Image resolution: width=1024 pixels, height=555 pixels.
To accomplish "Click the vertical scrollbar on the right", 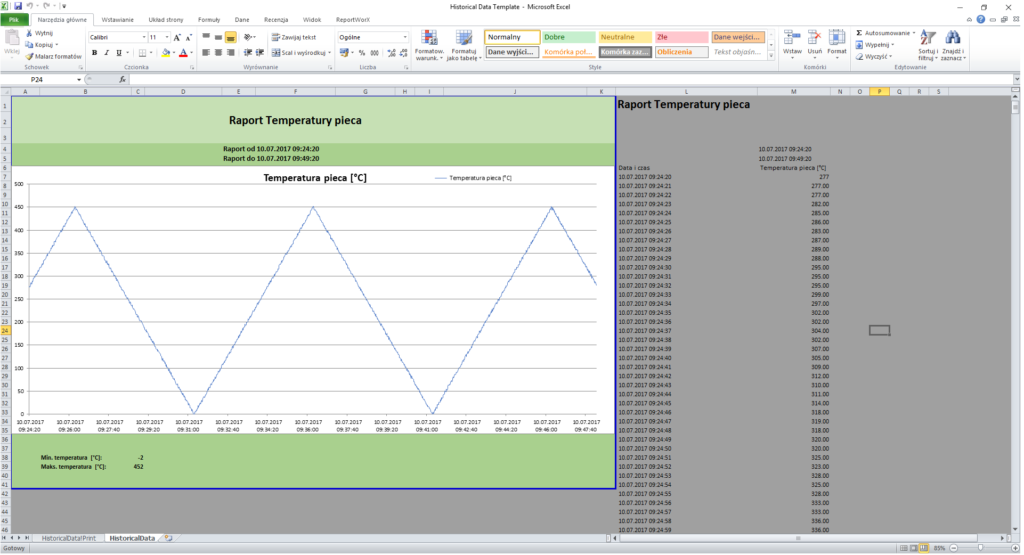I will click(1016, 313).
